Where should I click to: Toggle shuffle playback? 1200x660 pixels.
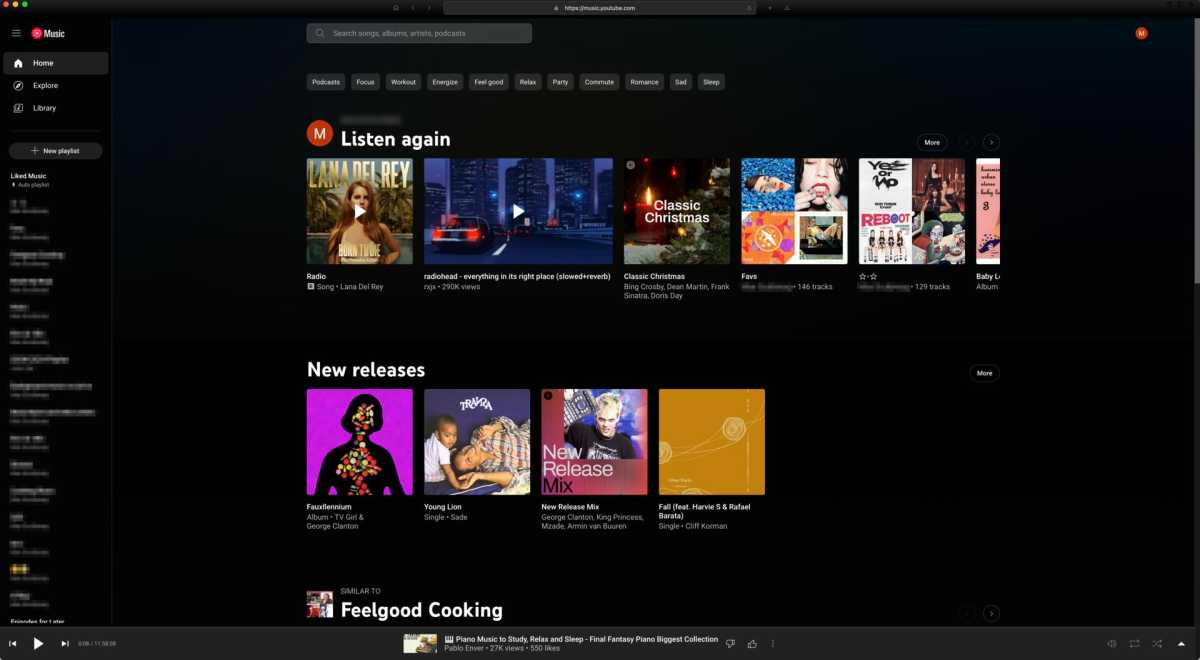click(x=1157, y=644)
